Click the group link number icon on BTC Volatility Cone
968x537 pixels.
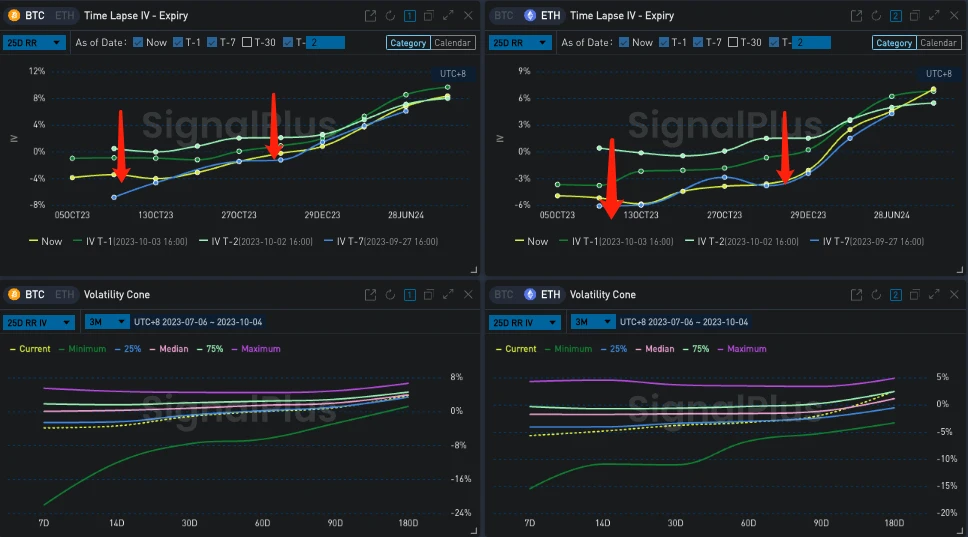click(x=410, y=295)
